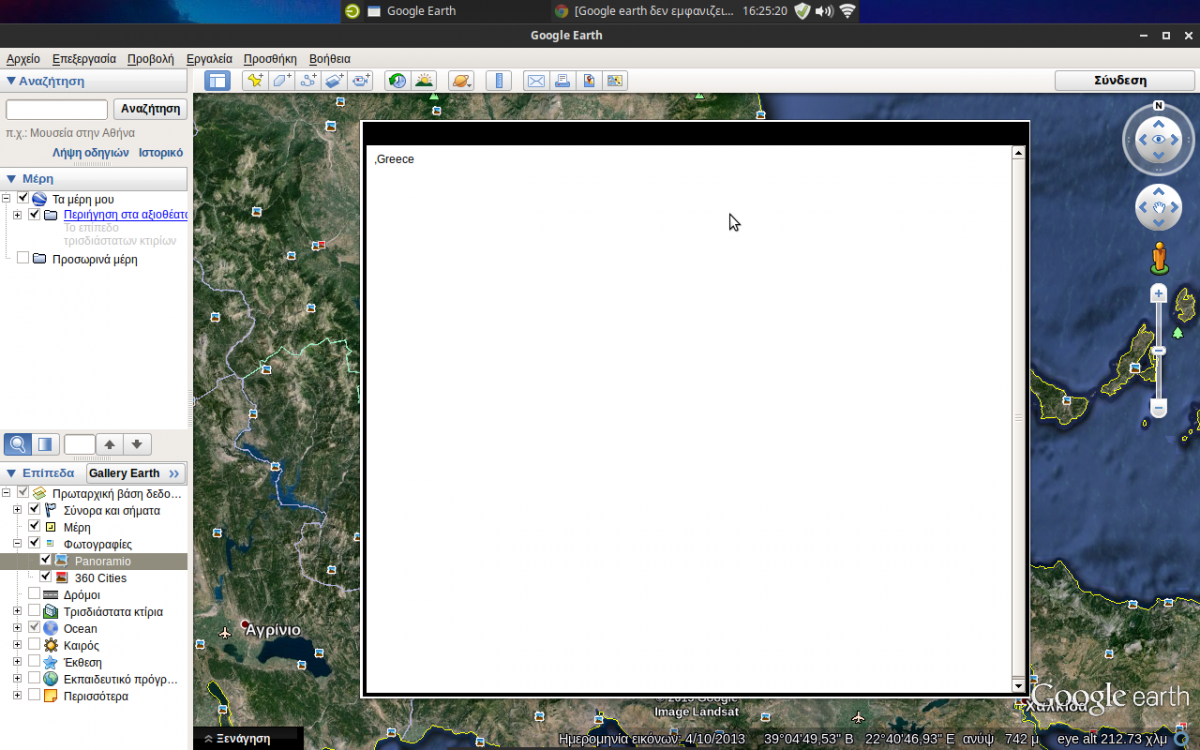This screenshot has height=750, width=1200.
Task: Show the ruler tool
Action: point(498,81)
